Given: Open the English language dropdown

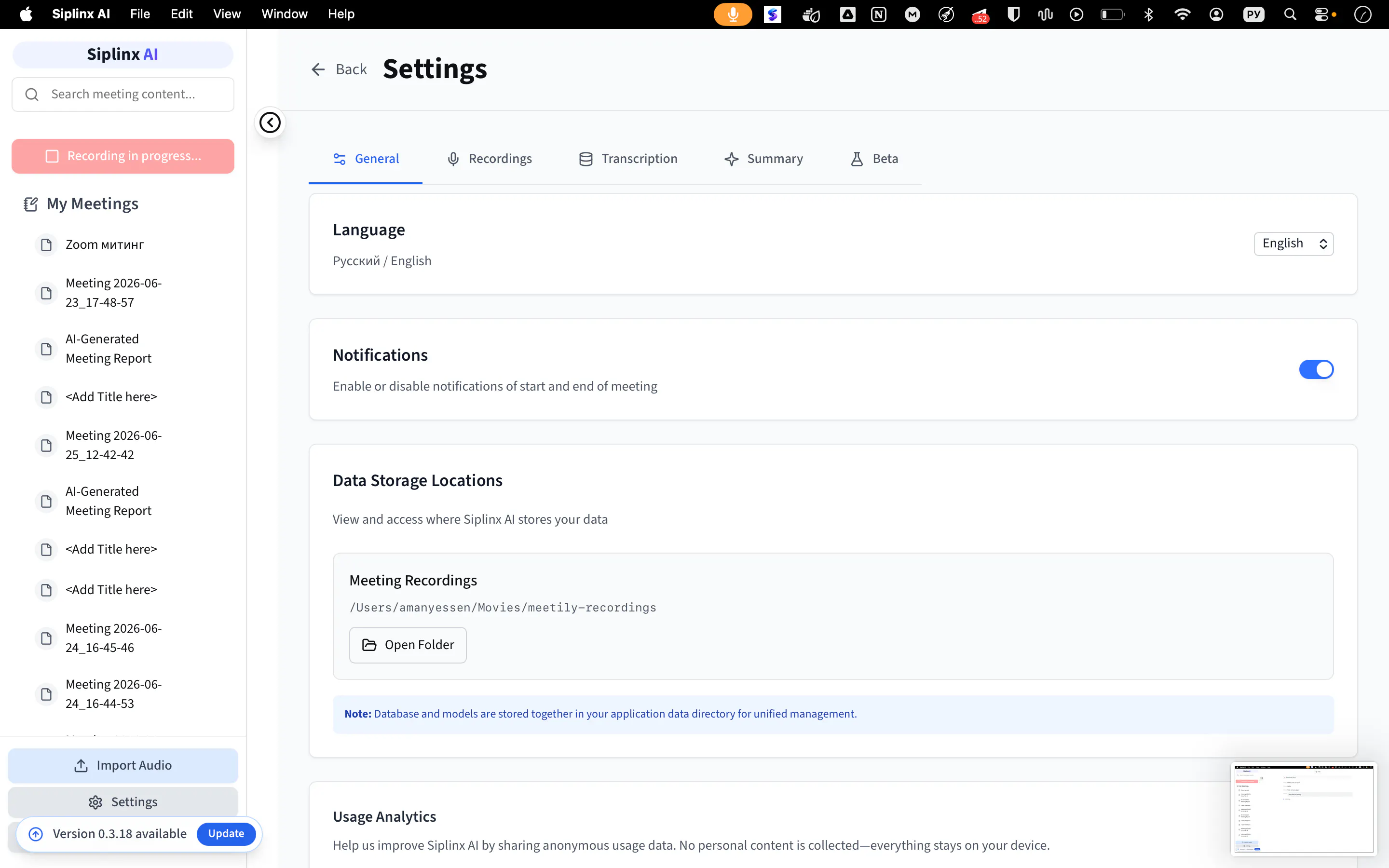Looking at the screenshot, I should (x=1294, y=244).
